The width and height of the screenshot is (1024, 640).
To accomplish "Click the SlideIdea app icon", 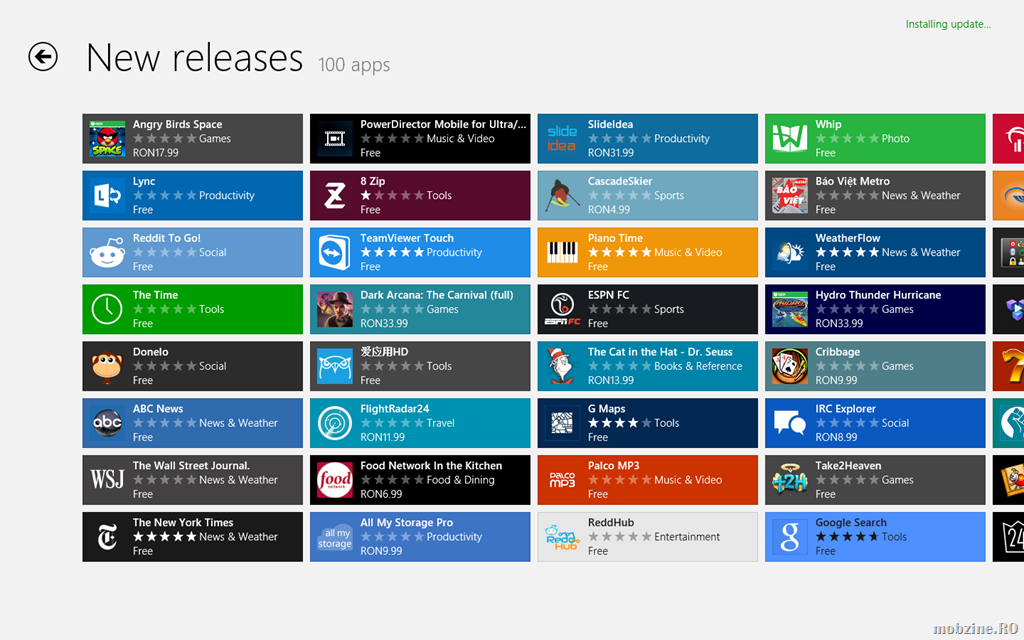I will pyautogui.click(x=562, y=138).
